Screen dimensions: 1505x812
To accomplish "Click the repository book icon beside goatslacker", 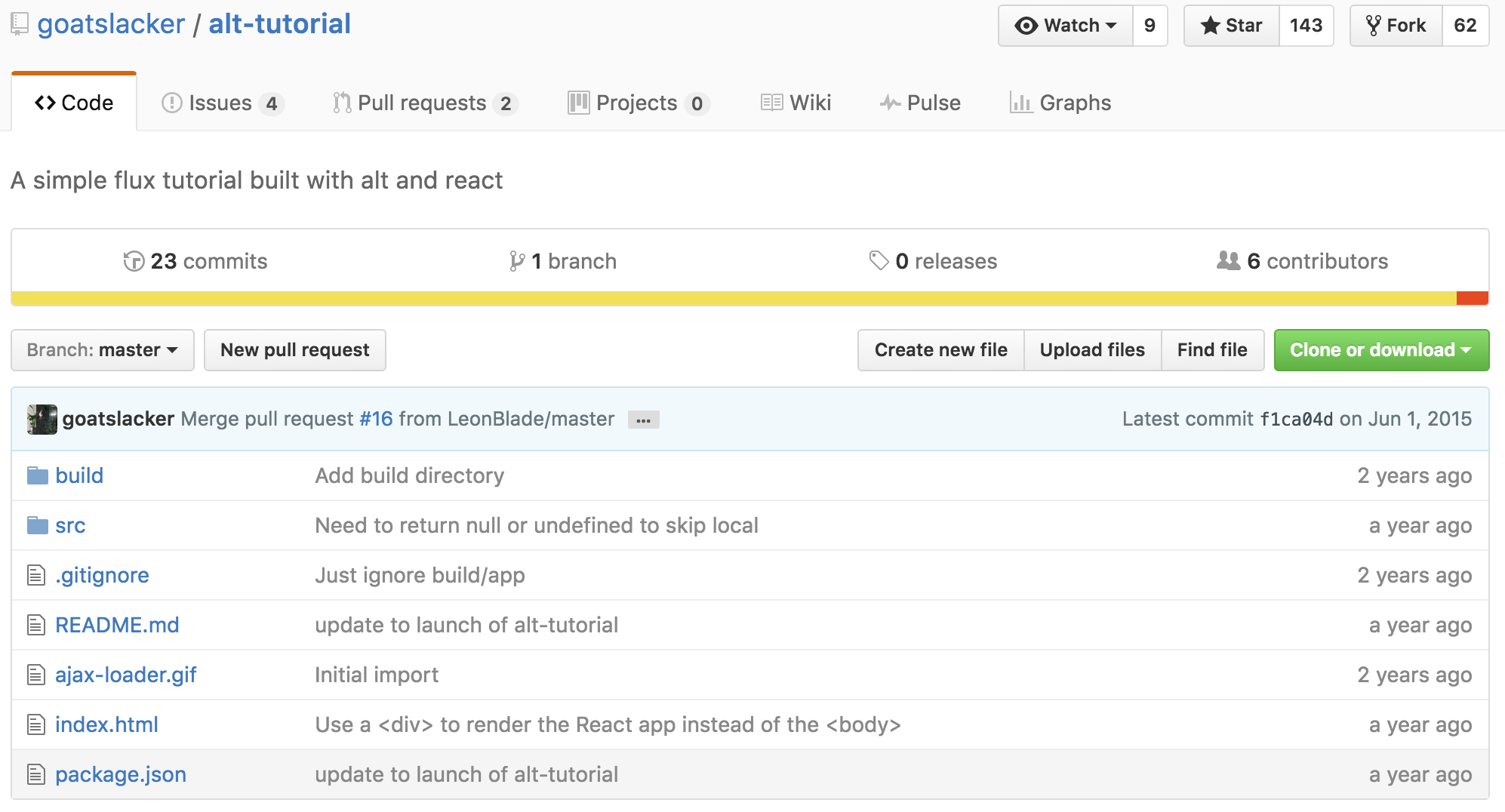I will point(20,25).
